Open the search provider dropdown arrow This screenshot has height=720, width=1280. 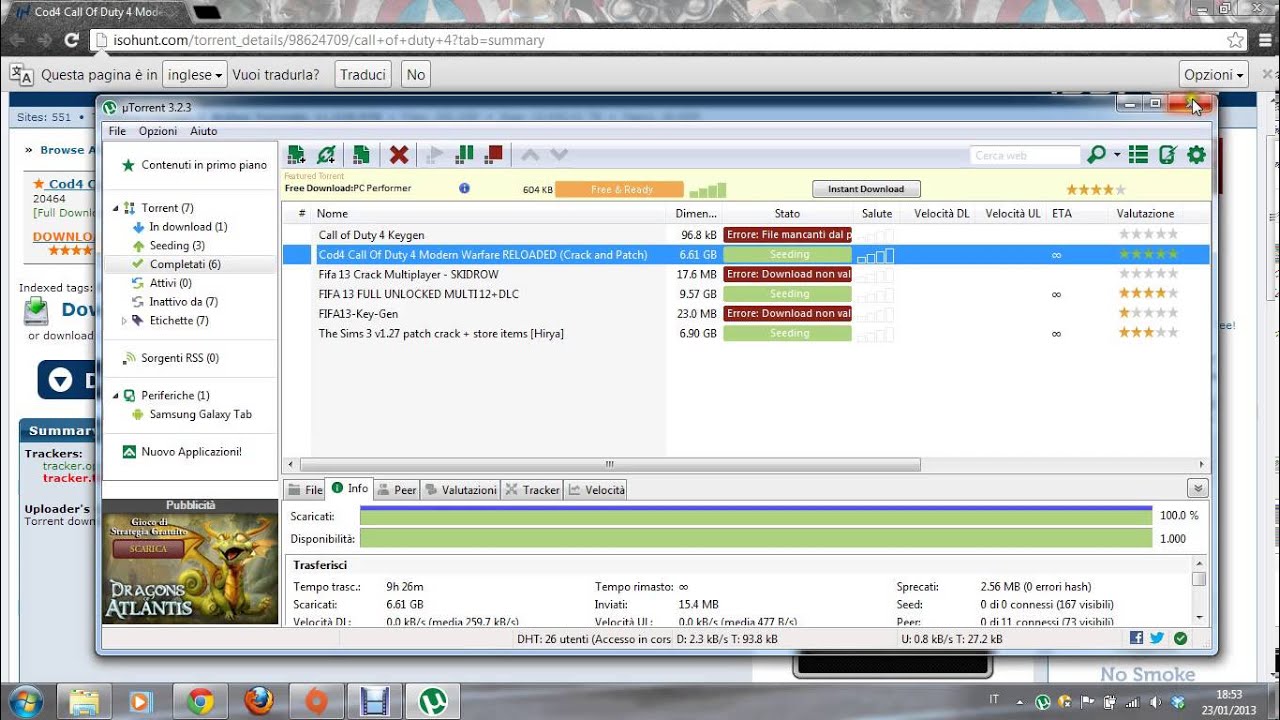coord(1117,155)
